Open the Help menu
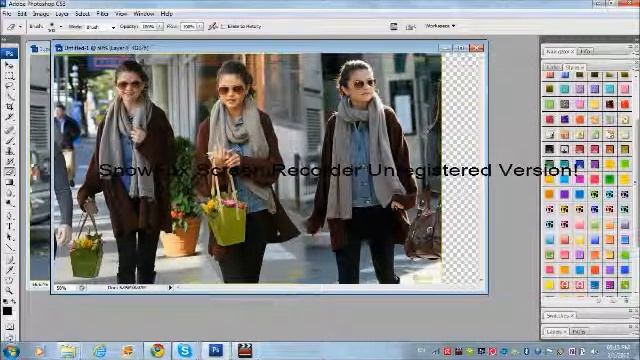640x360 pixels. pyautogui.click(x=167, y=14)
